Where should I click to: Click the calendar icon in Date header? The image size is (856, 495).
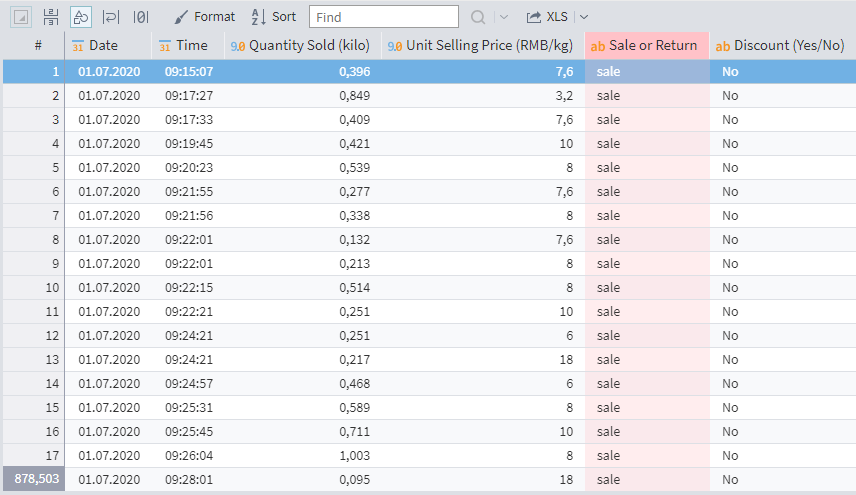tap(78, 46)
